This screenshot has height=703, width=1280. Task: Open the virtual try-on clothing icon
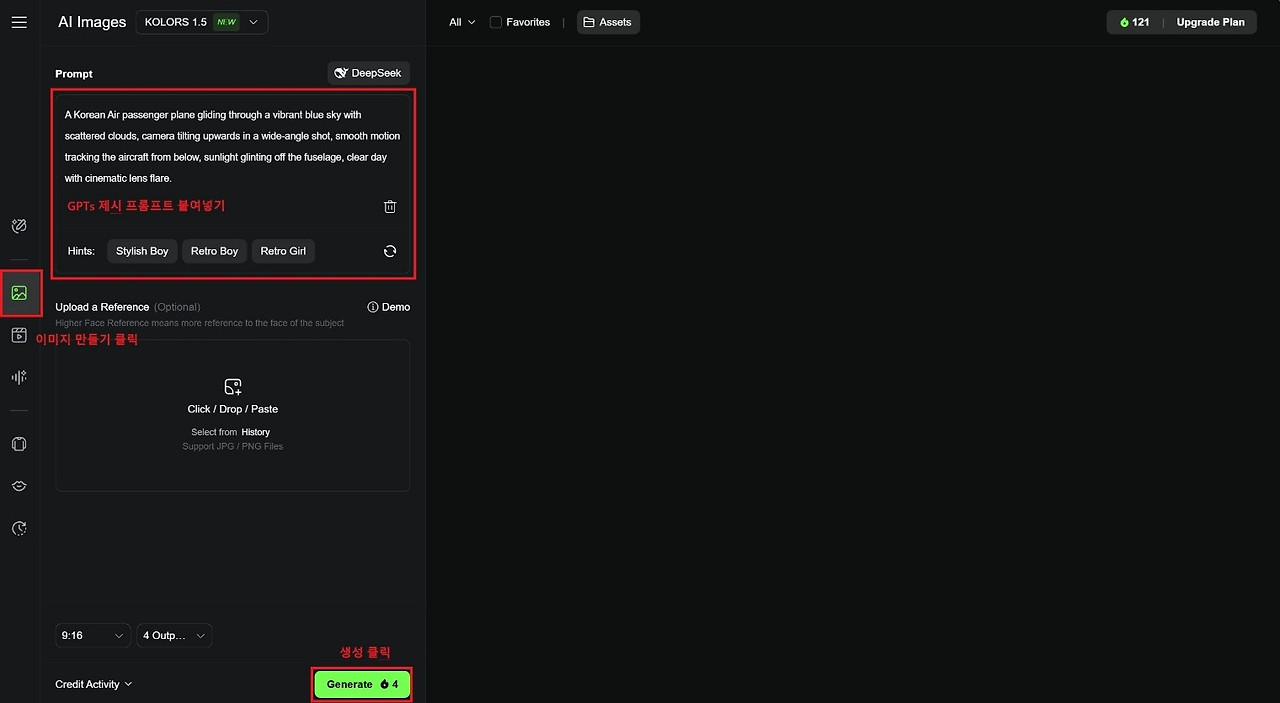(x=19, y=444)
